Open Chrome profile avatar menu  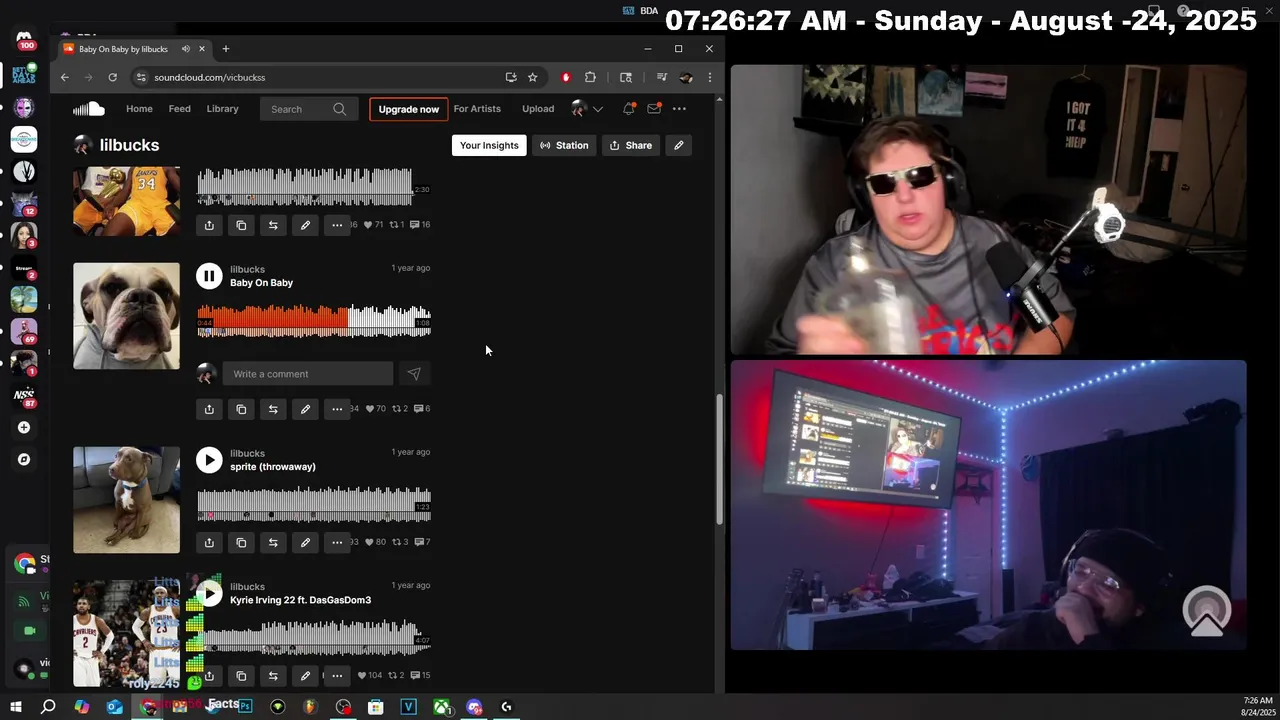pyautogui.click(x=686, y=77)
